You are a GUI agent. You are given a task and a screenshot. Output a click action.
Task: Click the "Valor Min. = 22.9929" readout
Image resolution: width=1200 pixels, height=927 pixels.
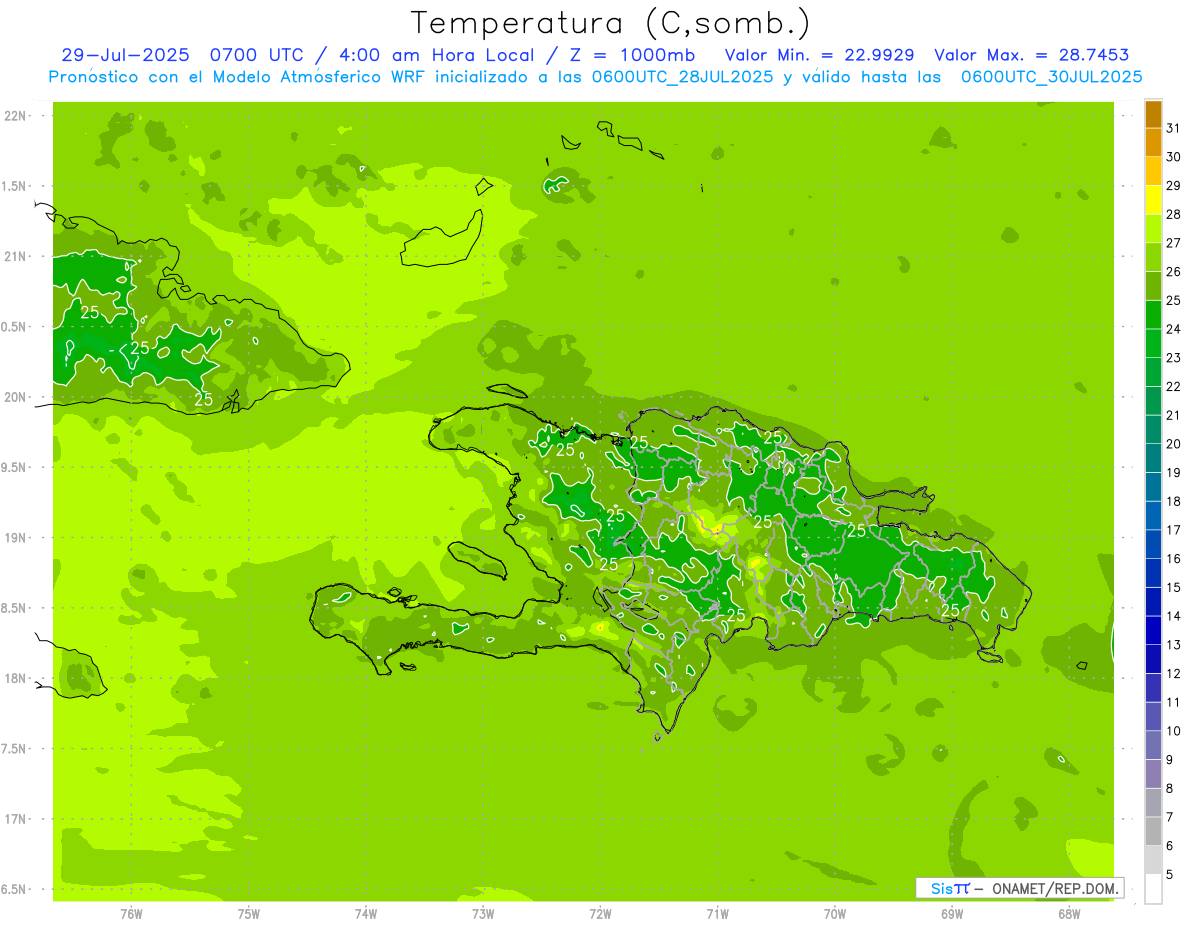click(820, 55)
